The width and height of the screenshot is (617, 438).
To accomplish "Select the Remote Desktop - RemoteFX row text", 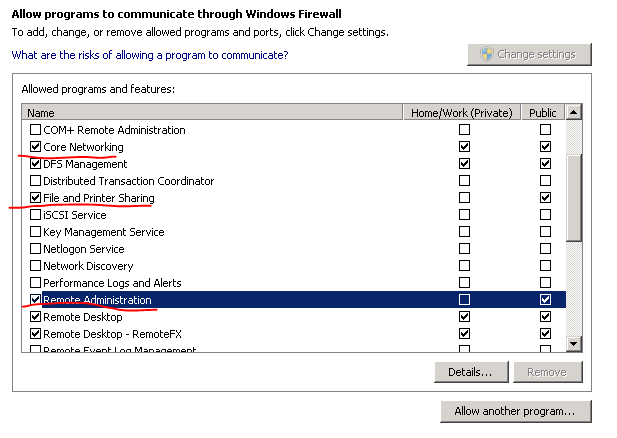I will 113,334.
